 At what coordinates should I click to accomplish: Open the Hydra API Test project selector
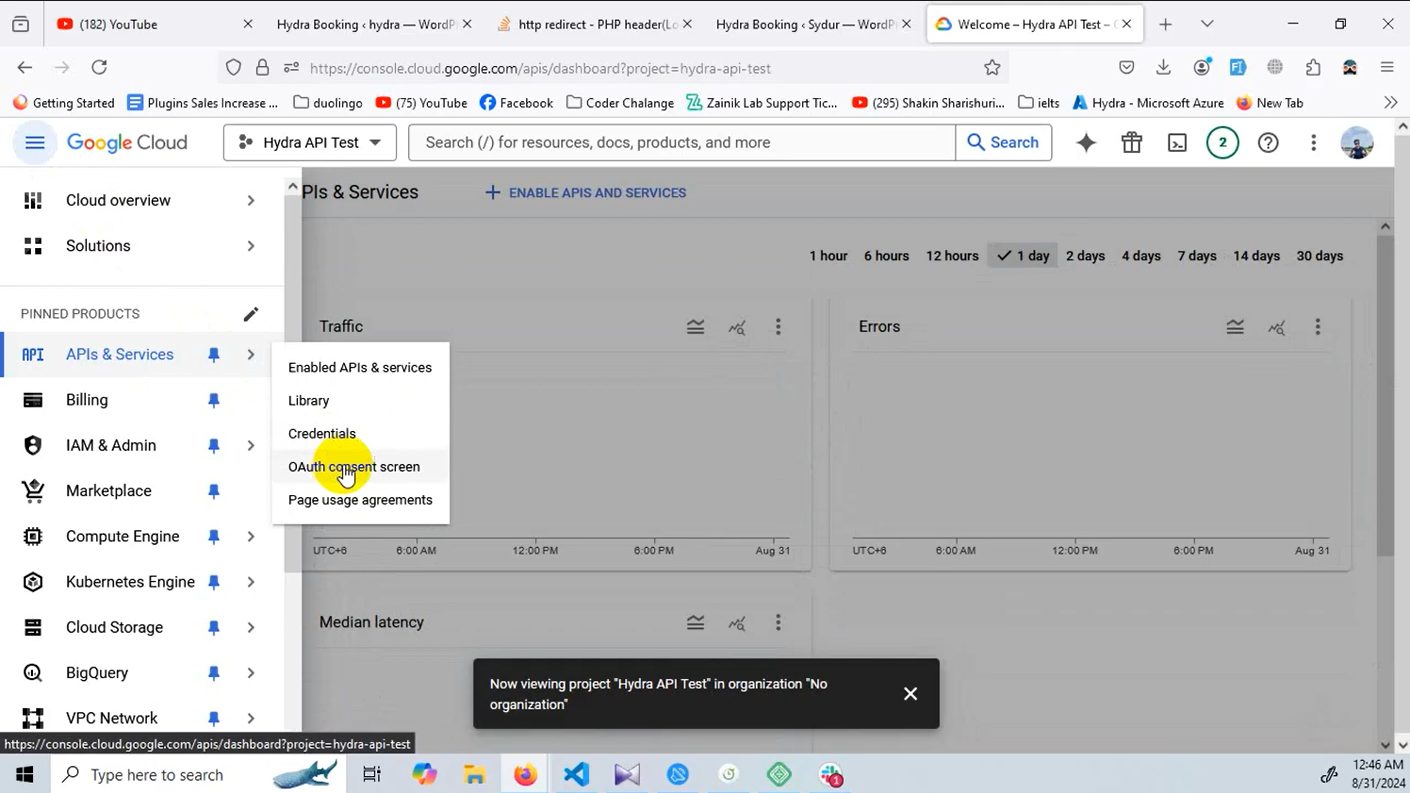tap(310, 143)
